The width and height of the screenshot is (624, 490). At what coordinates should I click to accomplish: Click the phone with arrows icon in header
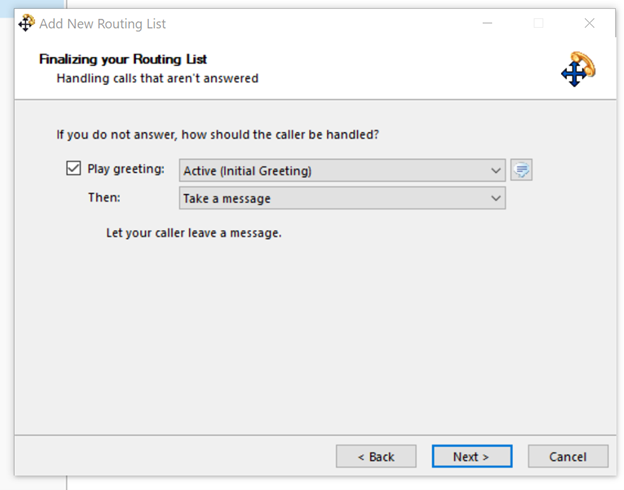(578, 68)
